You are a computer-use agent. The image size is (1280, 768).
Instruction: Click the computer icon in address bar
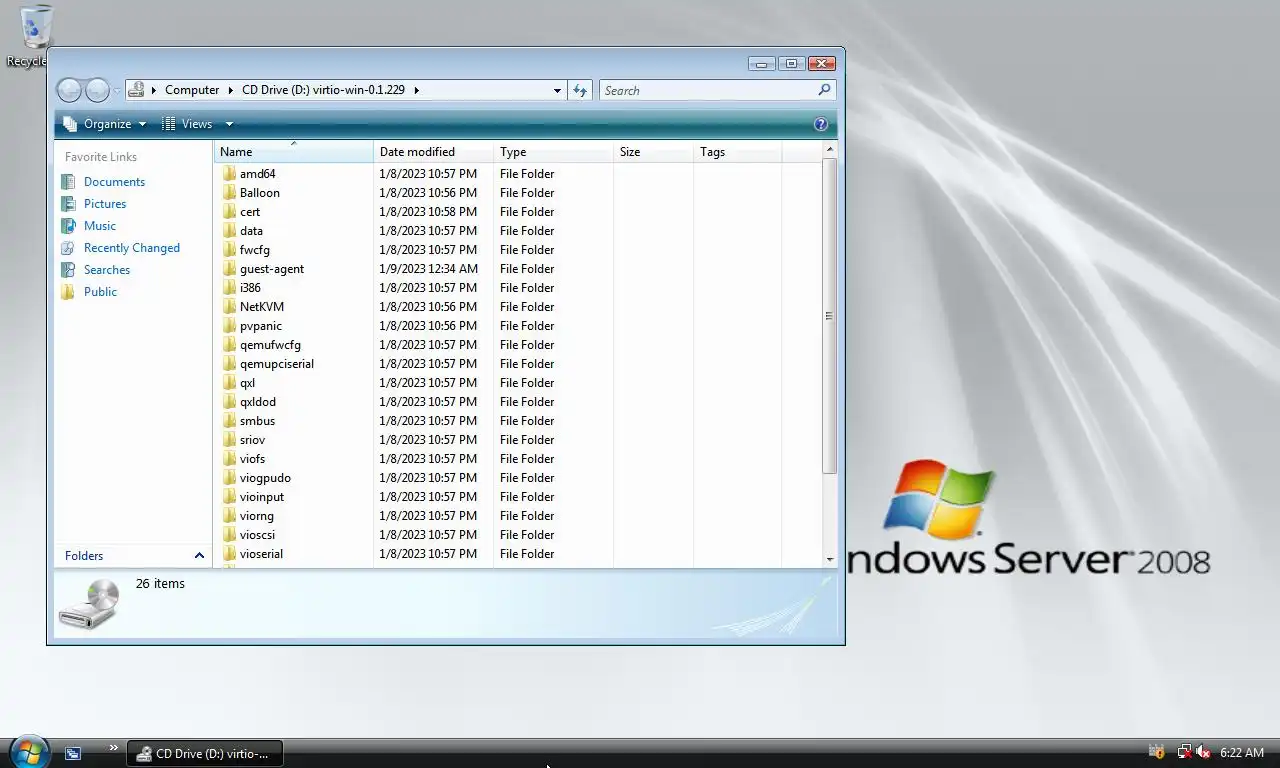138,90
